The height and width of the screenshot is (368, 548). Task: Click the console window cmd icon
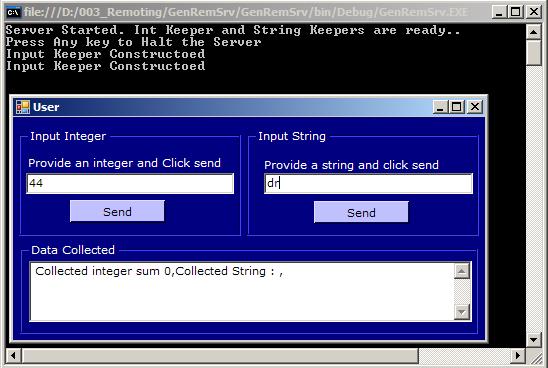tap(14, 13)
